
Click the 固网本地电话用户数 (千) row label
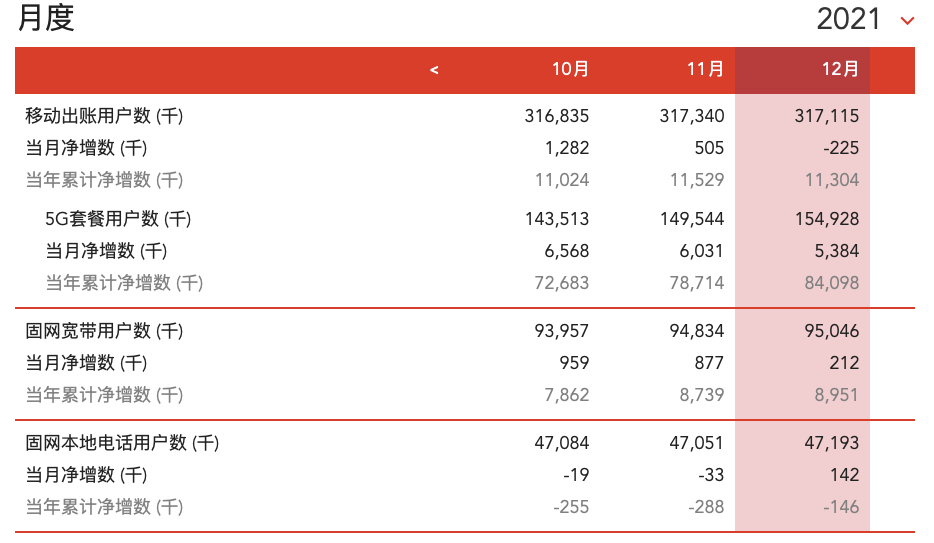coord(122,443)
